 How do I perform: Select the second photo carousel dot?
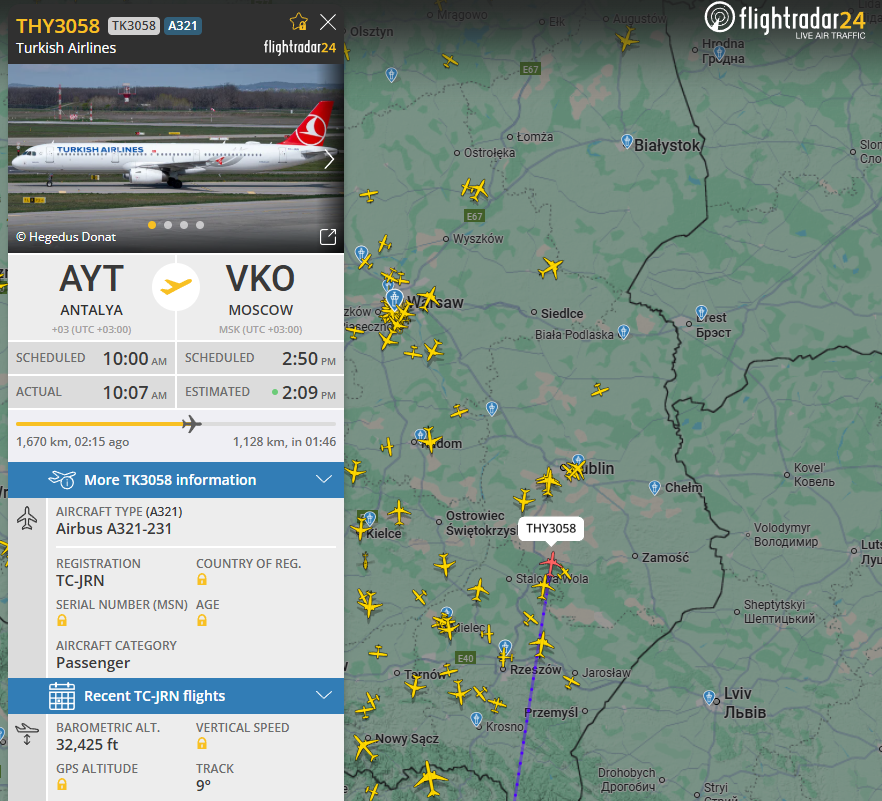click(x=168, y=225)
